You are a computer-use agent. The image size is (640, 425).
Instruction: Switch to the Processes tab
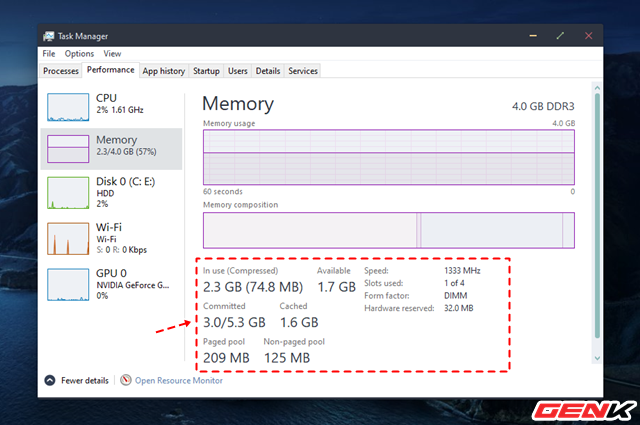[61, 71]
